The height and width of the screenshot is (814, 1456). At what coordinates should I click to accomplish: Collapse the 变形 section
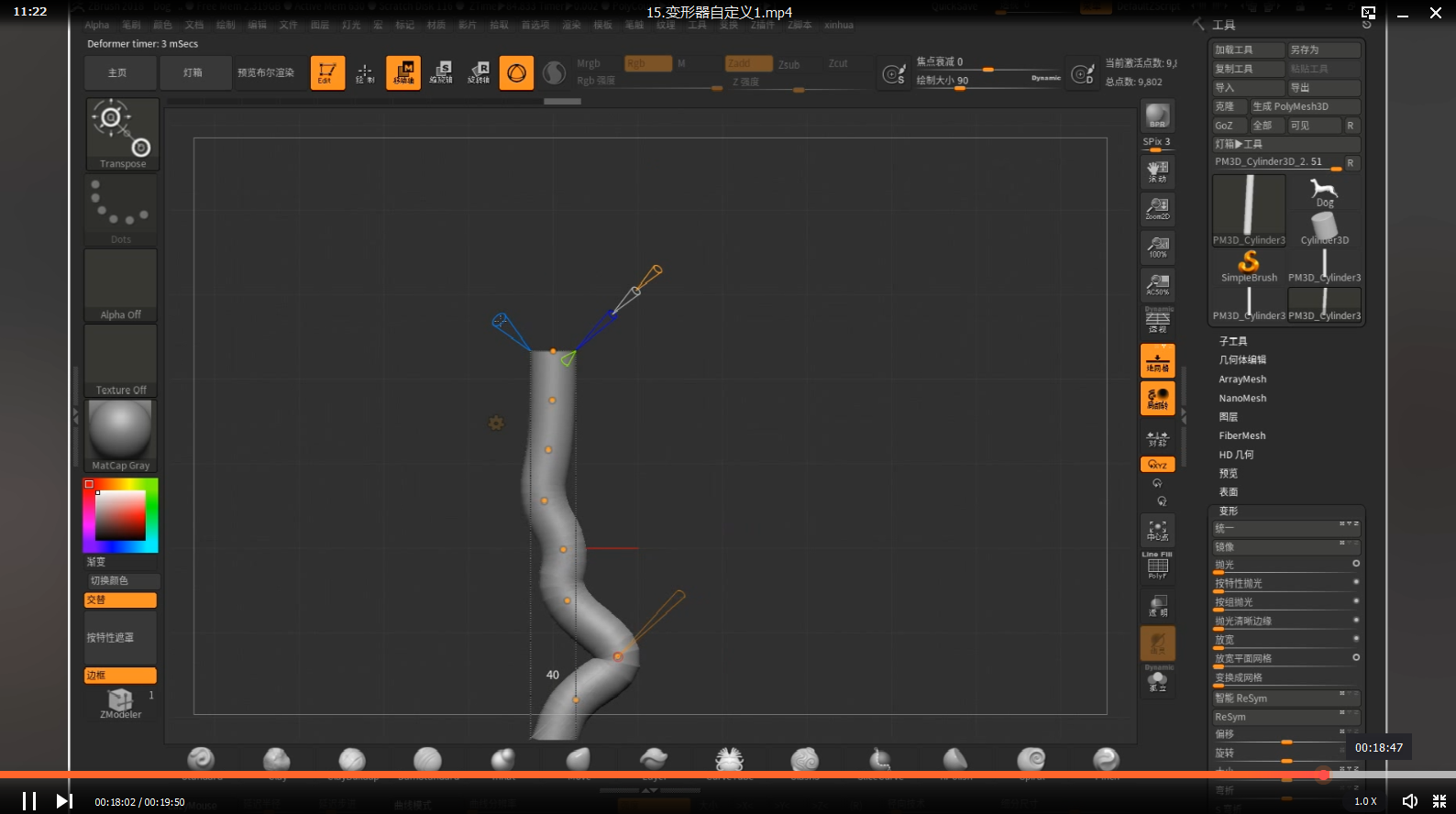point(1229,511)
